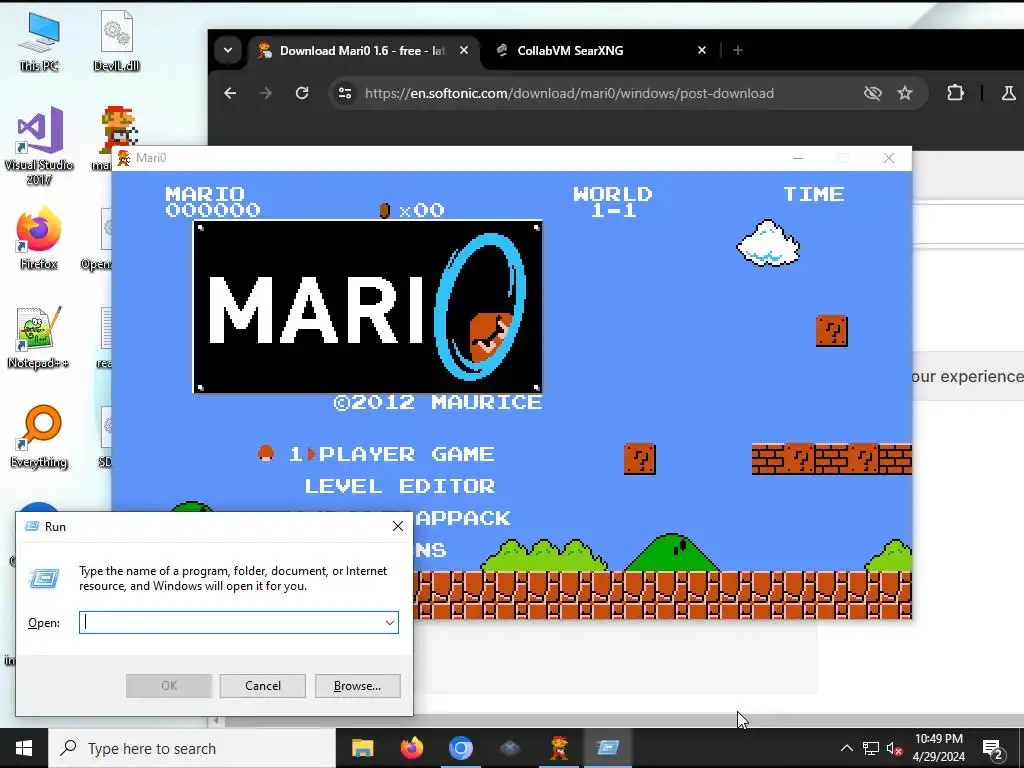Click the browser address bar URL
1024x768 pixels.
[x=569, y=93]
